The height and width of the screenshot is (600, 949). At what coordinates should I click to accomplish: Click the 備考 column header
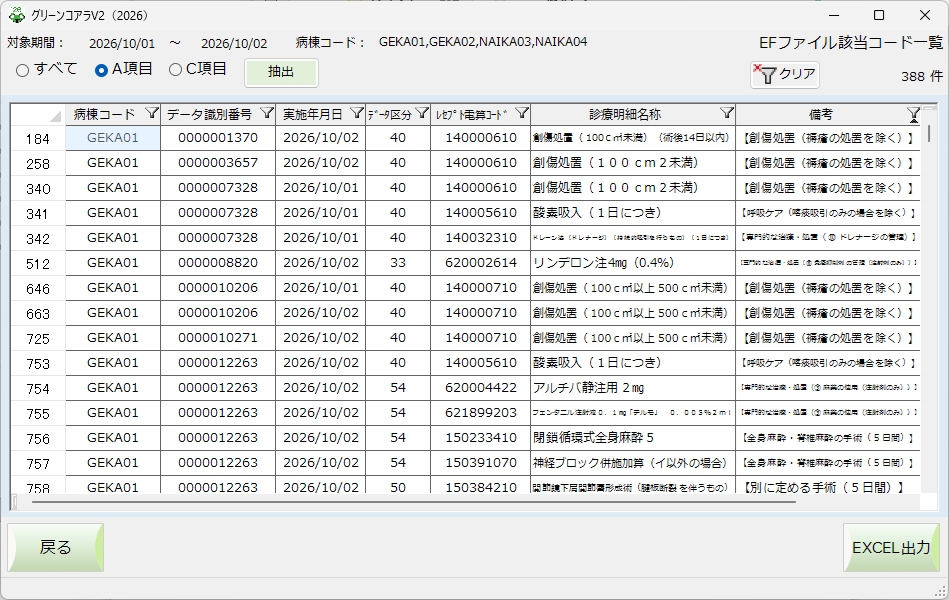[x=828, y=114]
